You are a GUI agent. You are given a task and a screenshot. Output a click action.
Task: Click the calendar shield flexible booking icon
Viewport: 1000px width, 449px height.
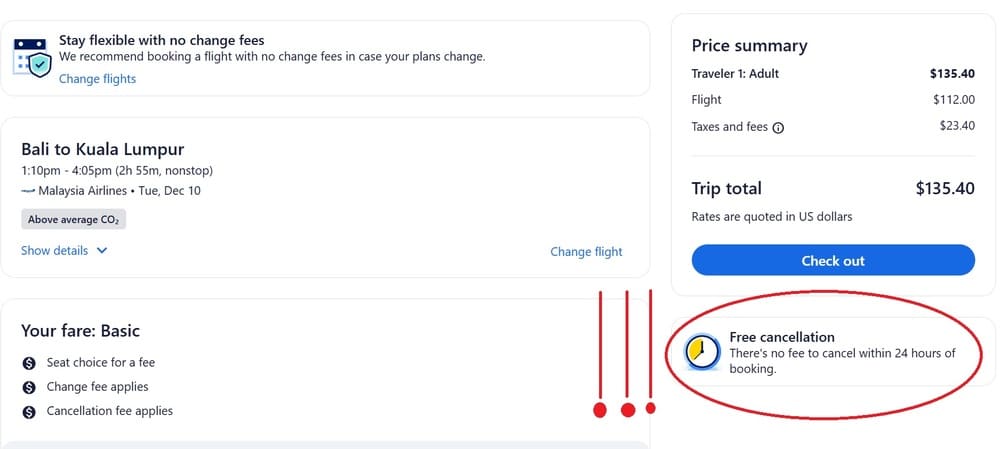pos(31,57)
